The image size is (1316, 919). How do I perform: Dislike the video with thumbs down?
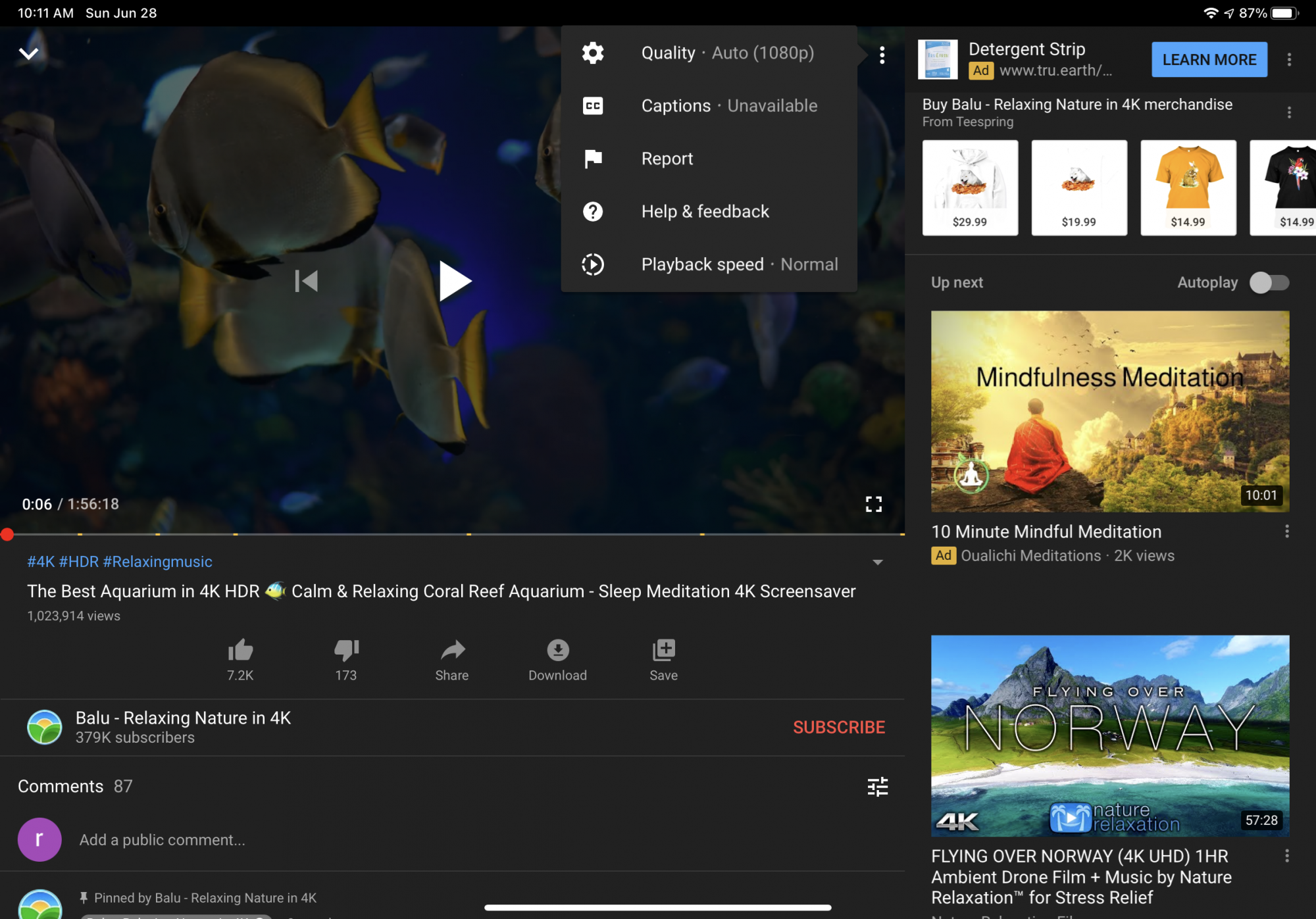tap(346, 660)
